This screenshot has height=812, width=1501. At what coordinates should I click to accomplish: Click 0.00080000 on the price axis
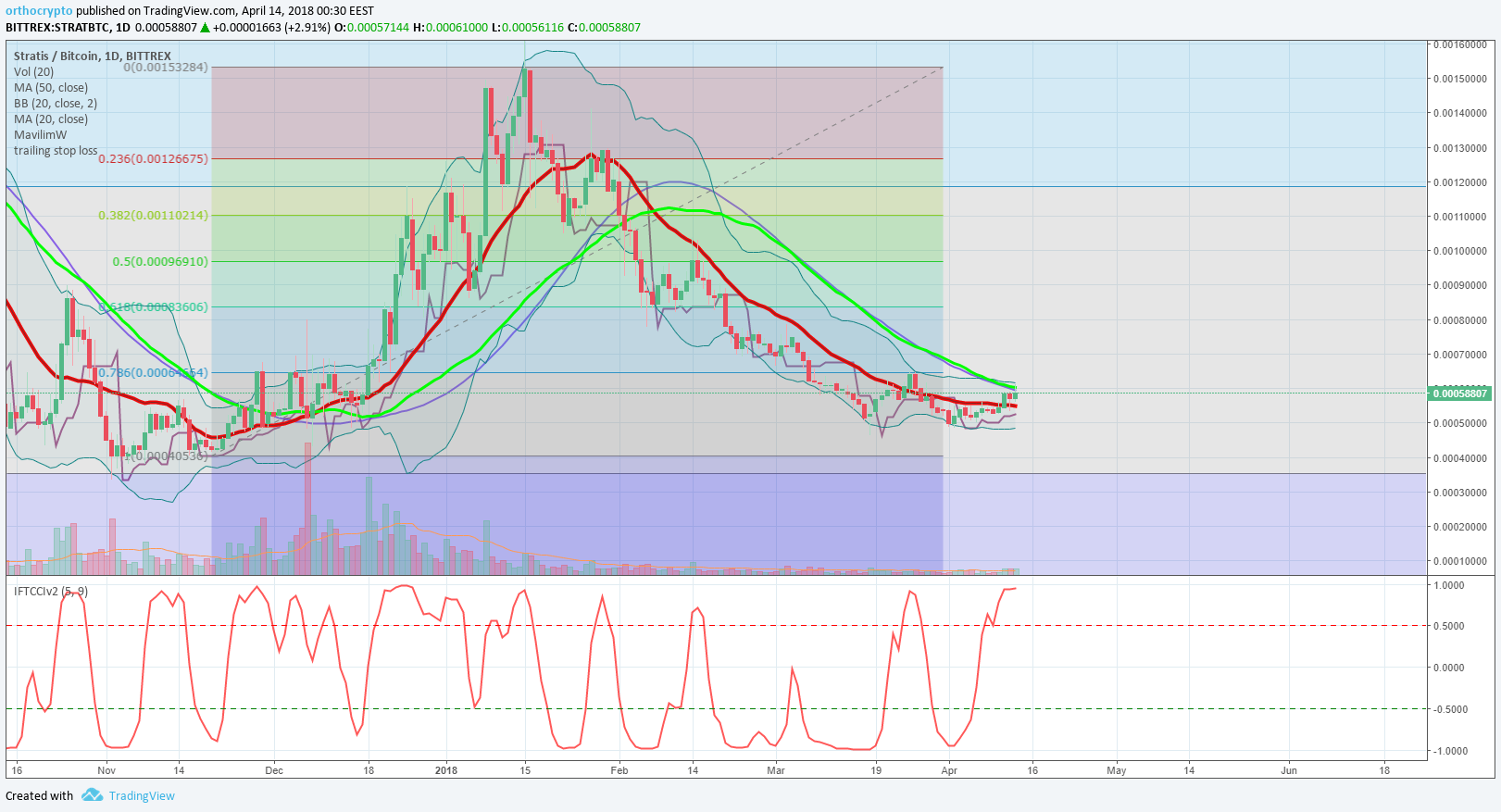pyautogui.click(x=1460, y=320)
